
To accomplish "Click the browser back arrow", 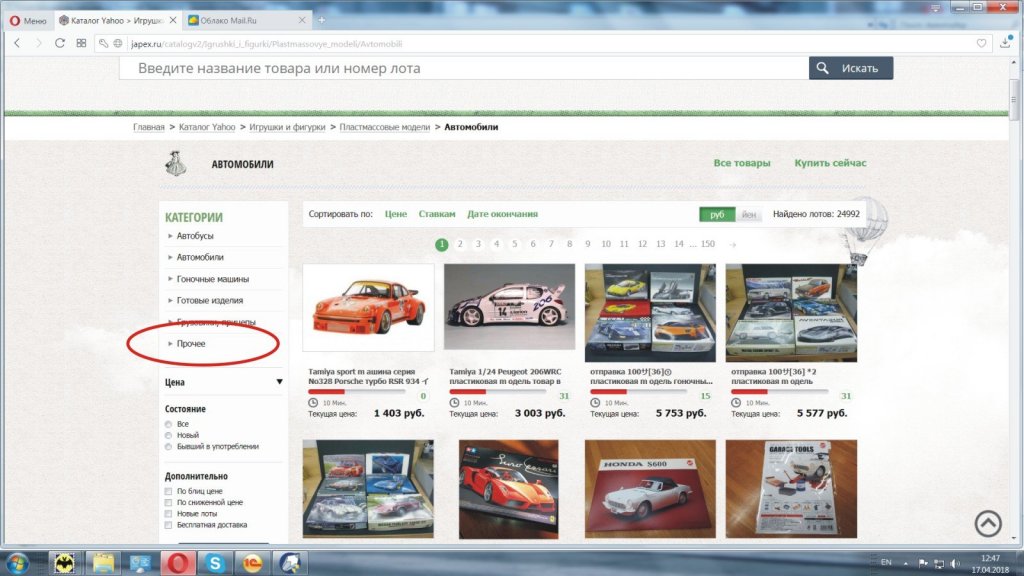I will (17, 43).
